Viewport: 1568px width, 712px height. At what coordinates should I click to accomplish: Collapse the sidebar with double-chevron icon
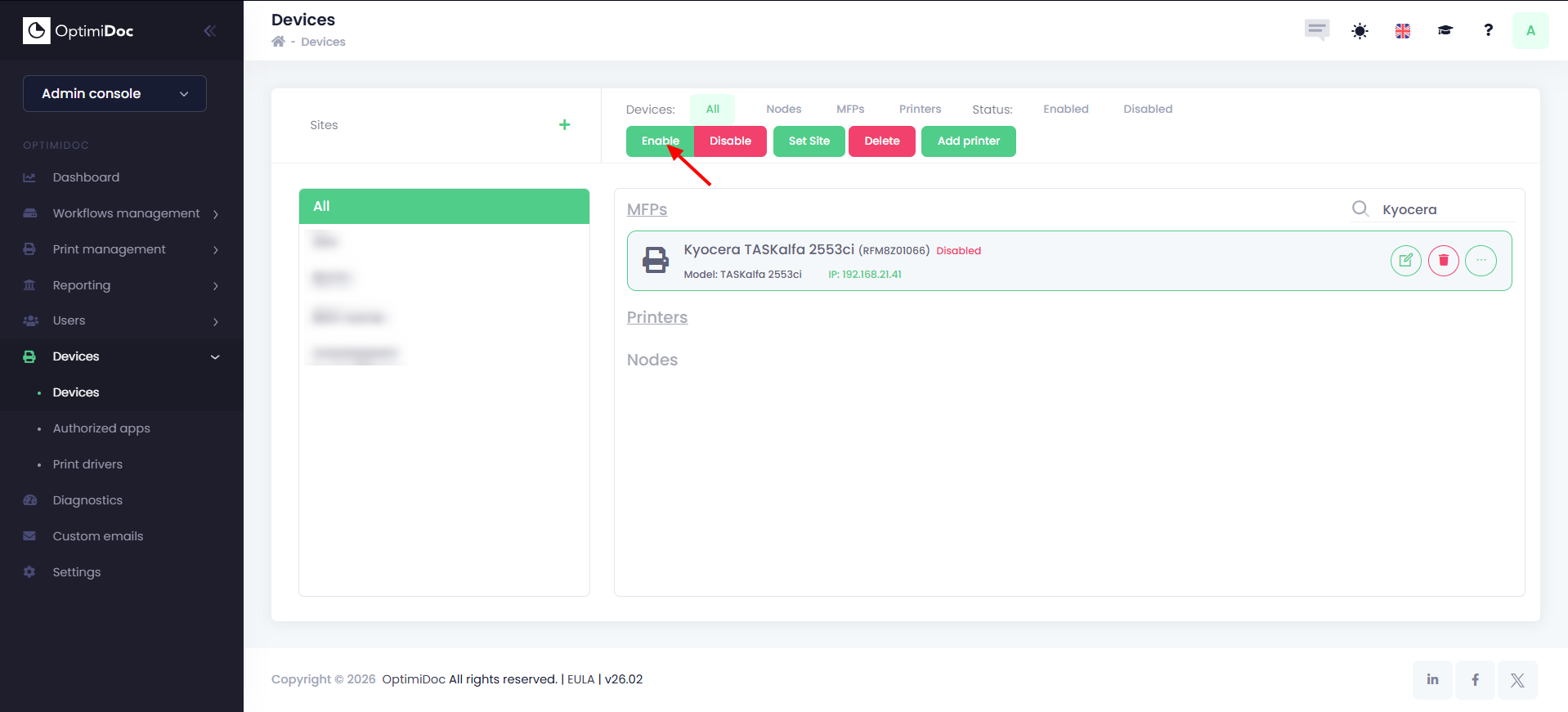209,31
